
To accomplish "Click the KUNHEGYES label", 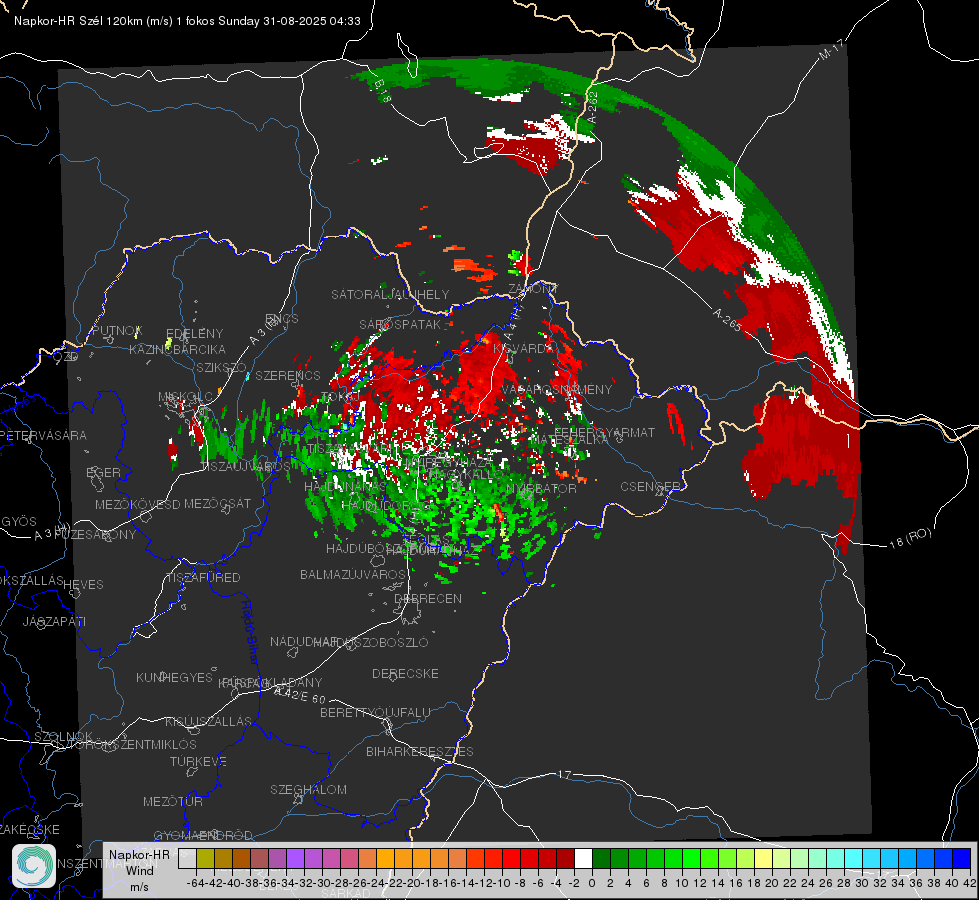I will pos(174,677).
